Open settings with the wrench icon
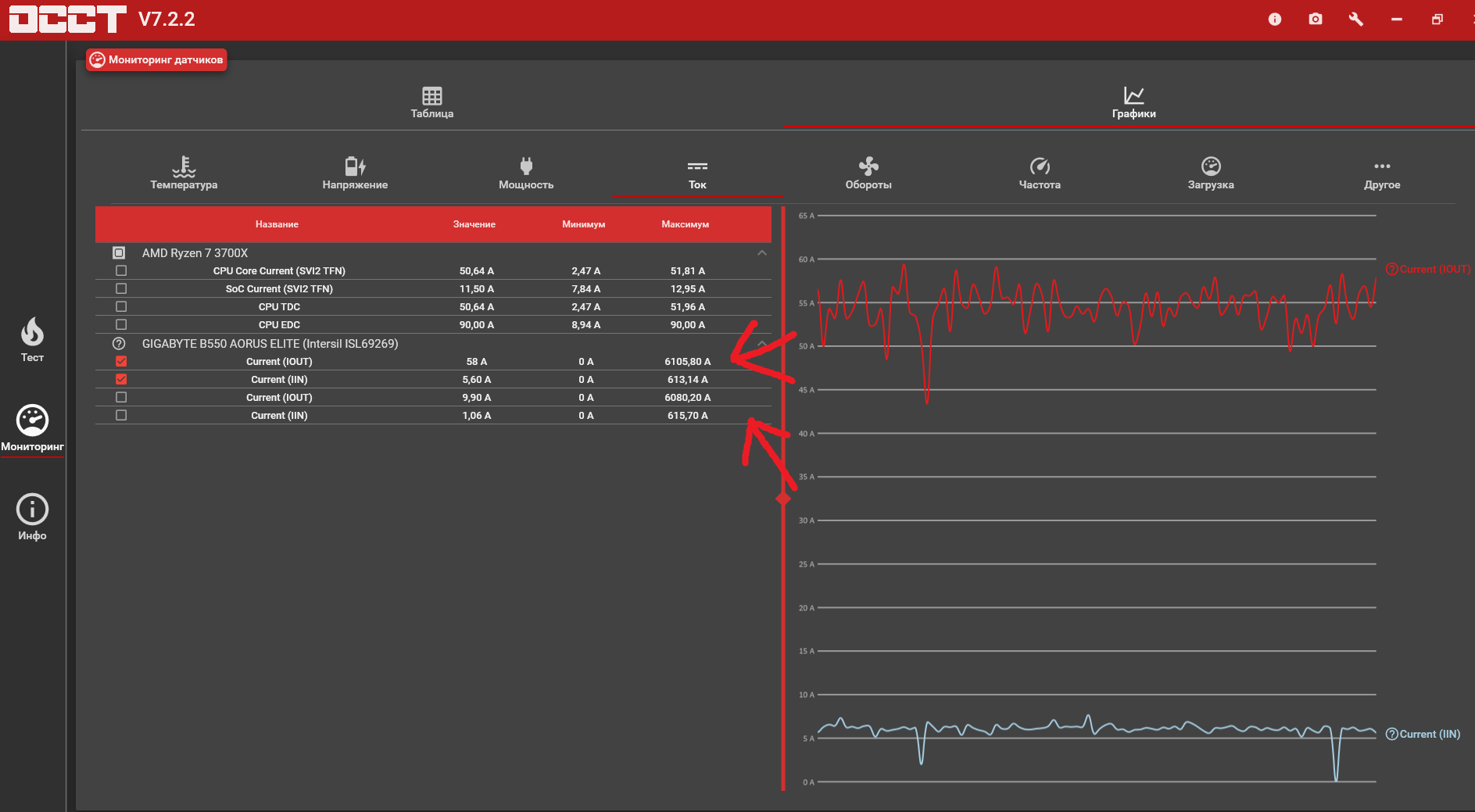This screenshot has width=1475, height=812. [1356, 19]
